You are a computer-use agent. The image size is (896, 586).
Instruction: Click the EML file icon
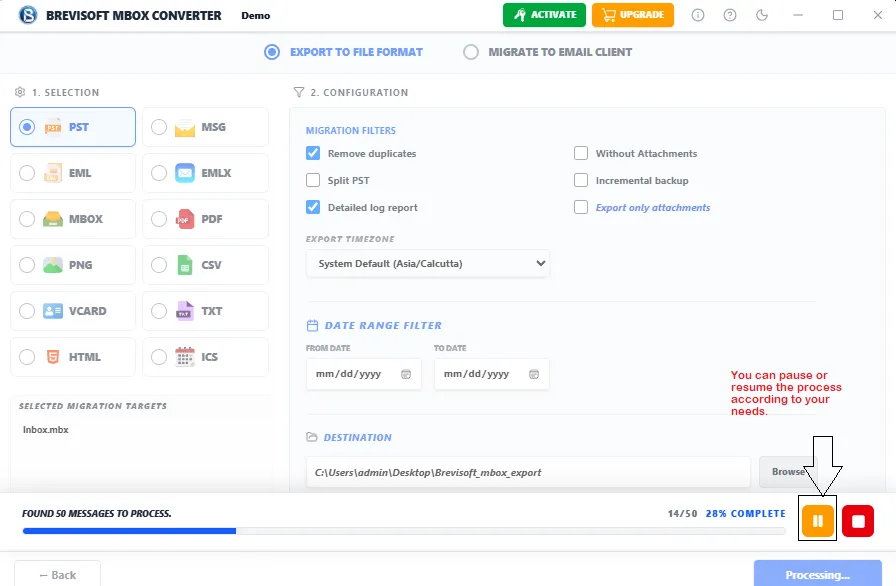[x=53, y=173]
